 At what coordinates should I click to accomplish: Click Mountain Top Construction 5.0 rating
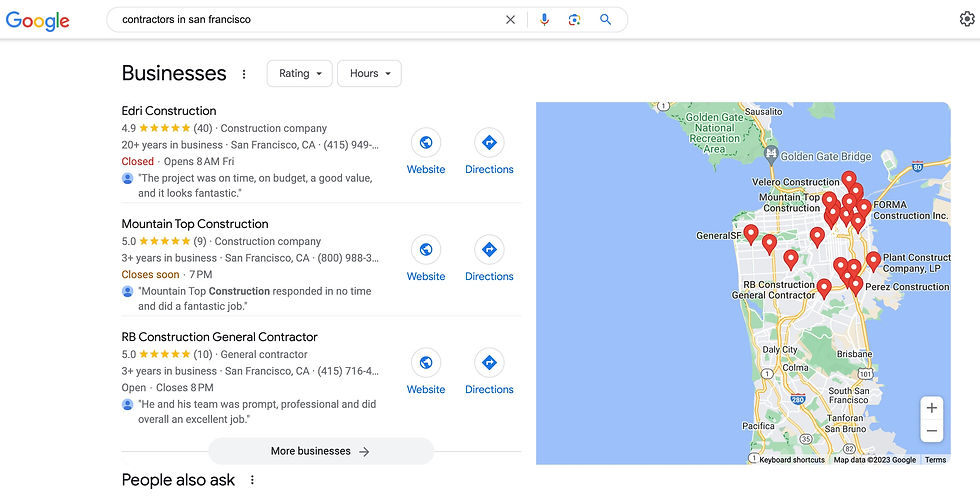pyautogui.click(x=164, y=241)
